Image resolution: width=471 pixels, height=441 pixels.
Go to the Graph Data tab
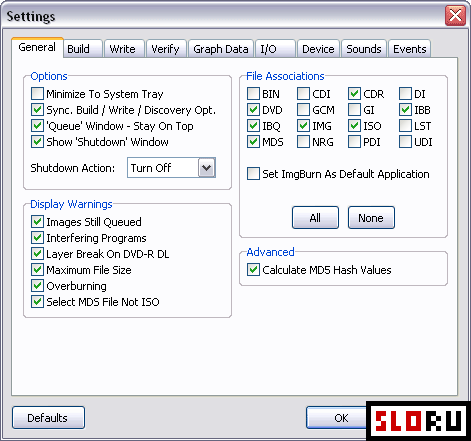point(221,49)
